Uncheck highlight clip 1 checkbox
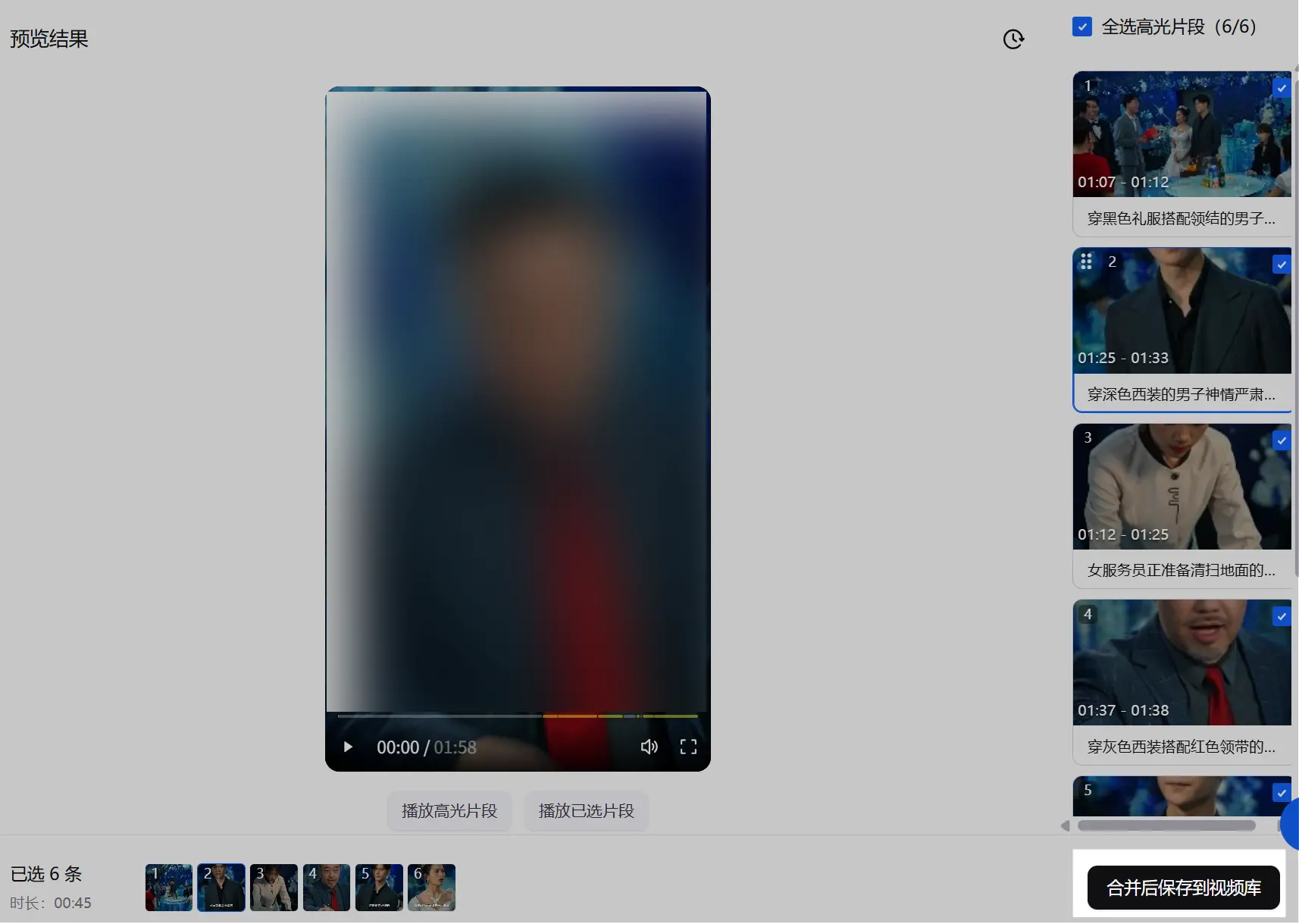Image resolution: width=1299 pixels, height=924 pixels. pyautogui.click(x=1282, y=88)
